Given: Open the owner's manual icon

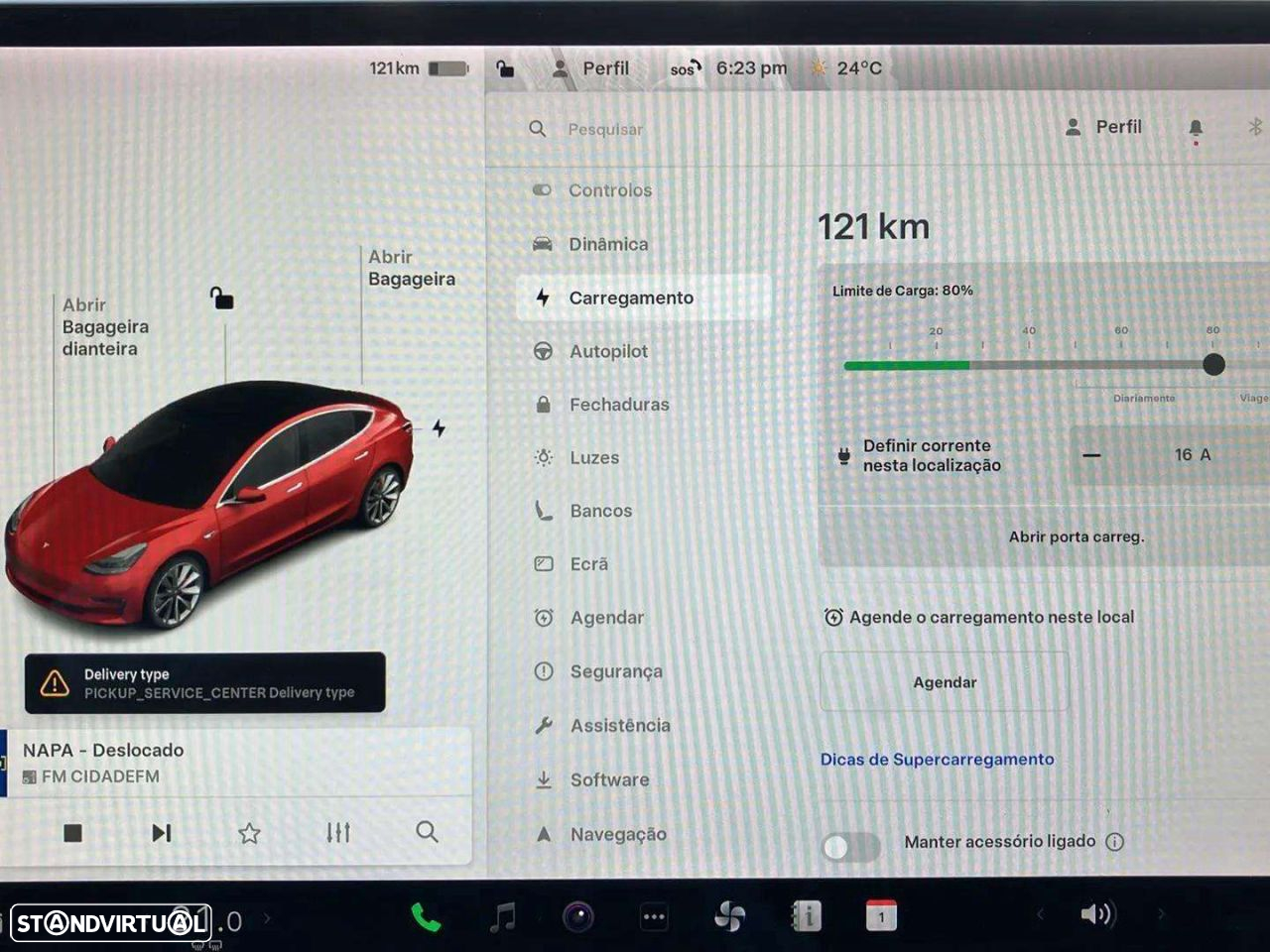Looking at the screenshot, I should 806,916.
